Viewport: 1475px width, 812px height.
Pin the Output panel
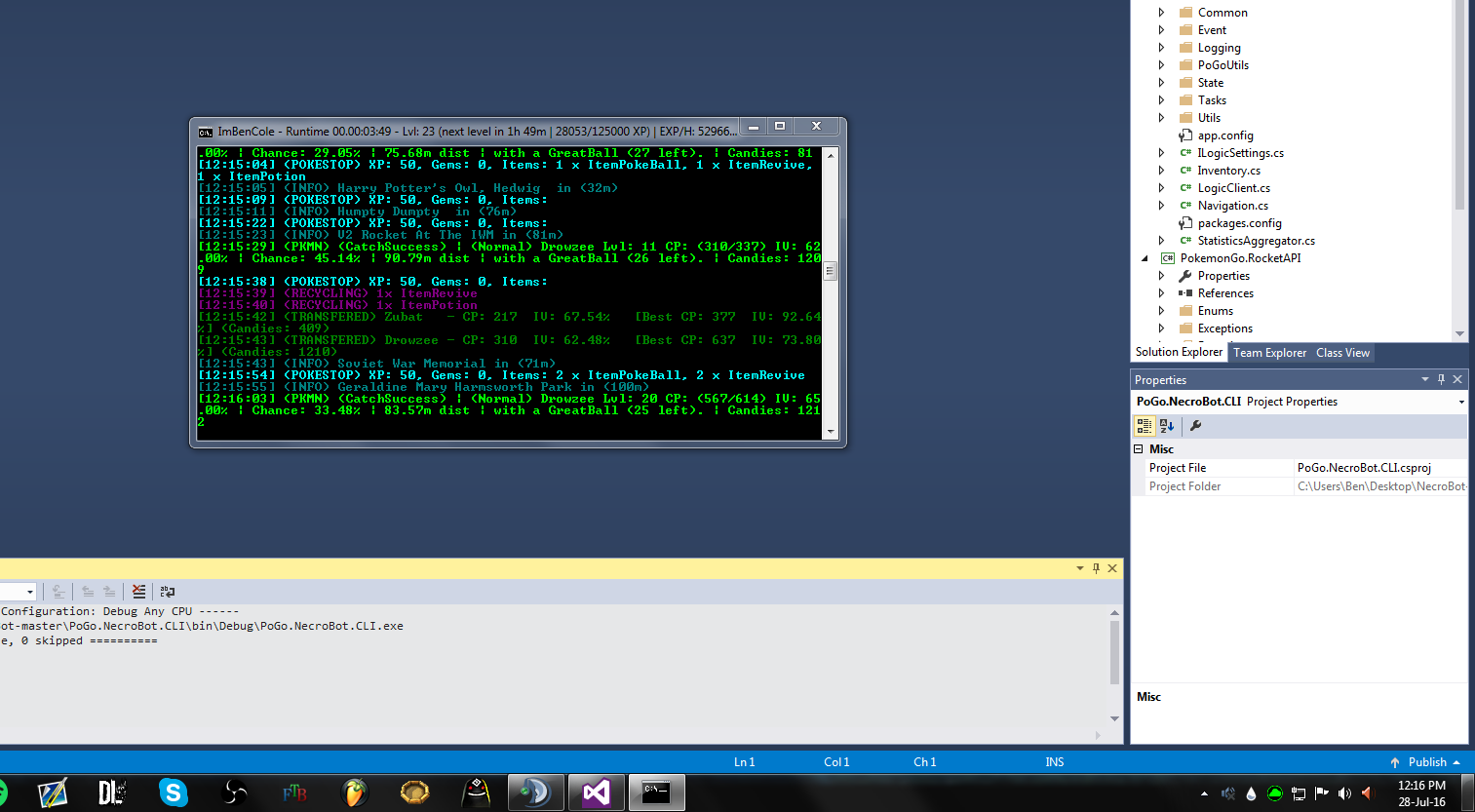[x=1096, y=568]
